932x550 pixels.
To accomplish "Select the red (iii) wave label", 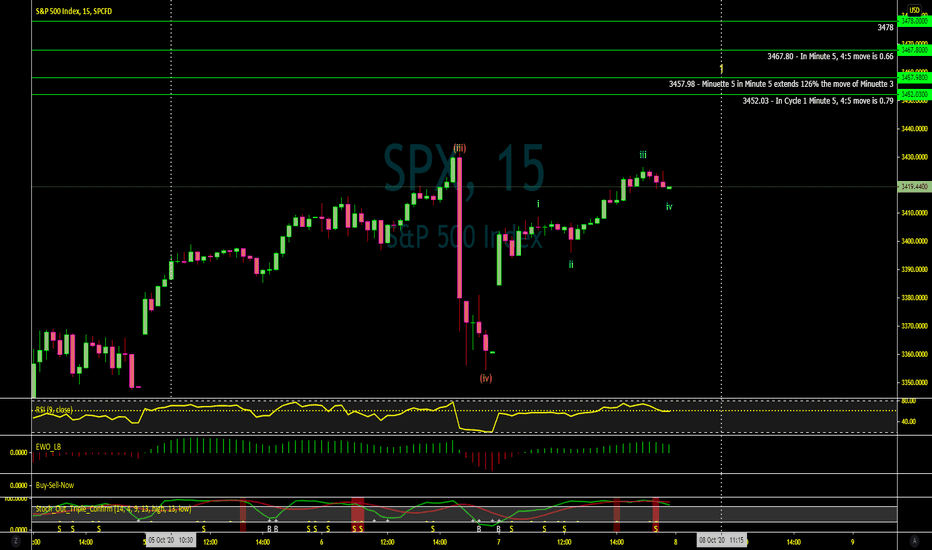I will point(459,148).
